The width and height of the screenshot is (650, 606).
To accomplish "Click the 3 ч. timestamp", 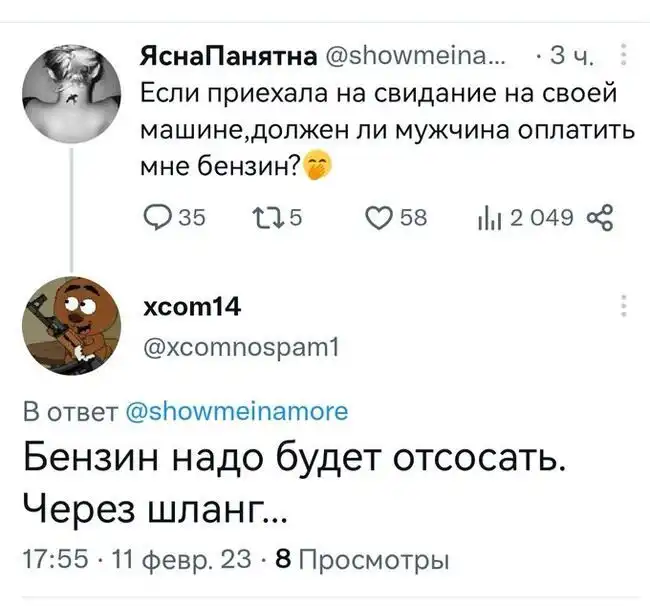I will click(573, 55).
